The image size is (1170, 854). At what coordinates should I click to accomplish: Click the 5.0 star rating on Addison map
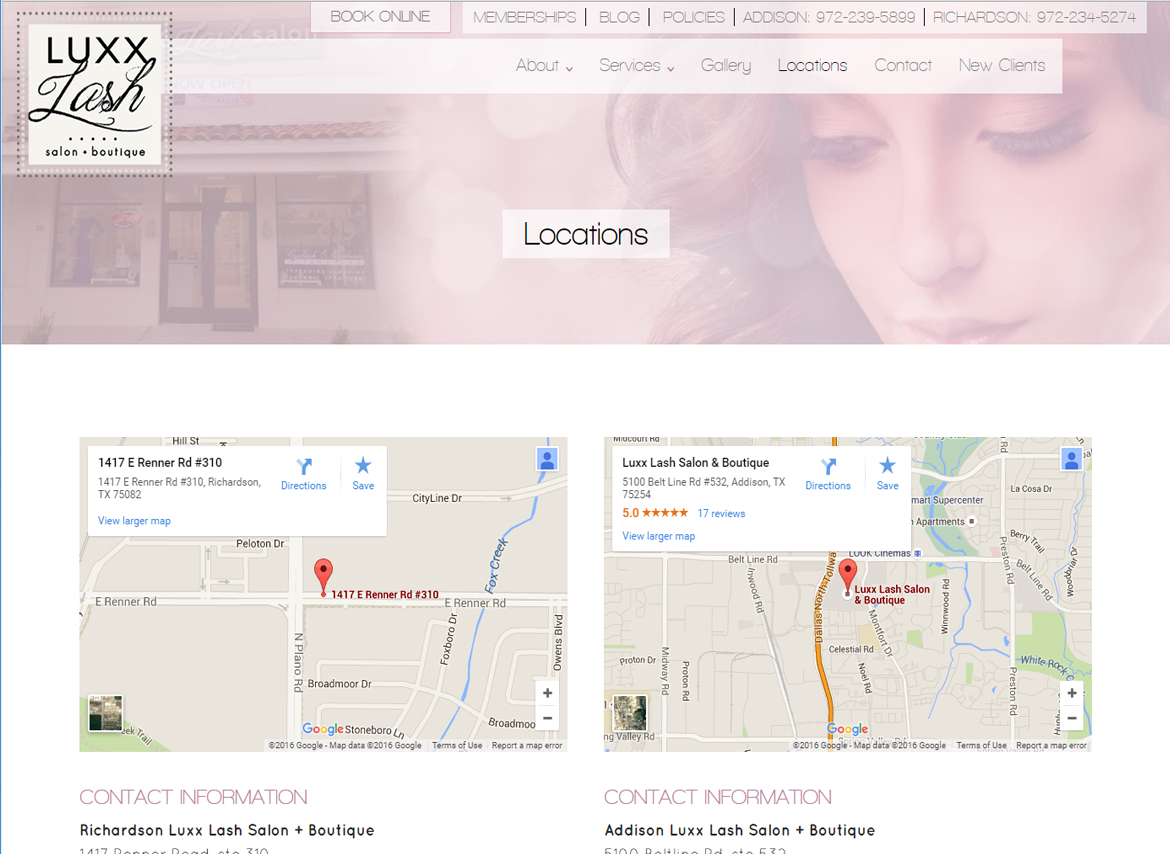[655, 513]
